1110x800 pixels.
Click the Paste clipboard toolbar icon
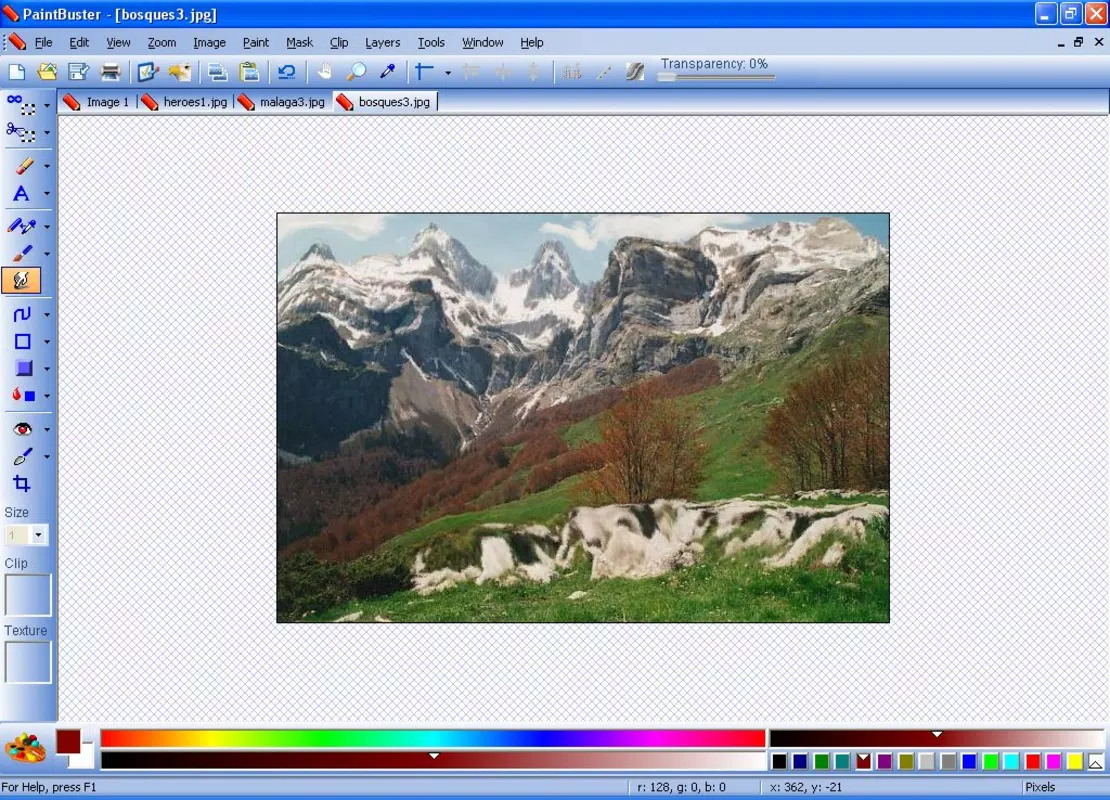click(249, 72)
